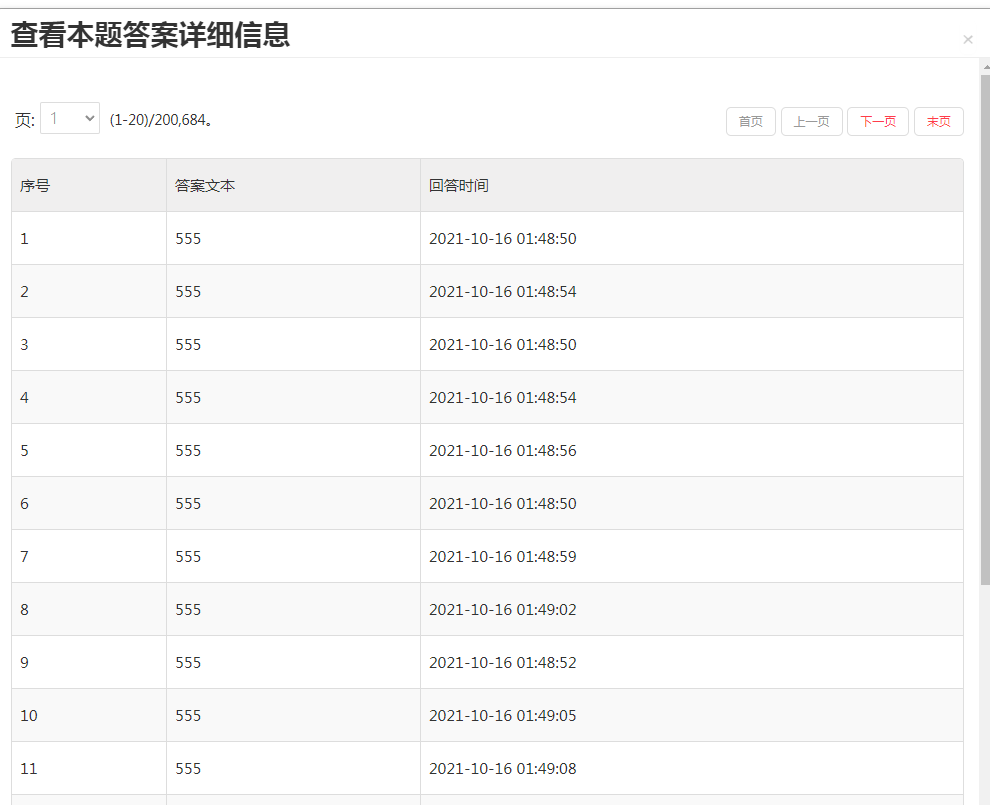Image resolution: width=990 pixels, height=805 pixels.
Task: Click the 答案文本 column header
Action: (205, 186)
